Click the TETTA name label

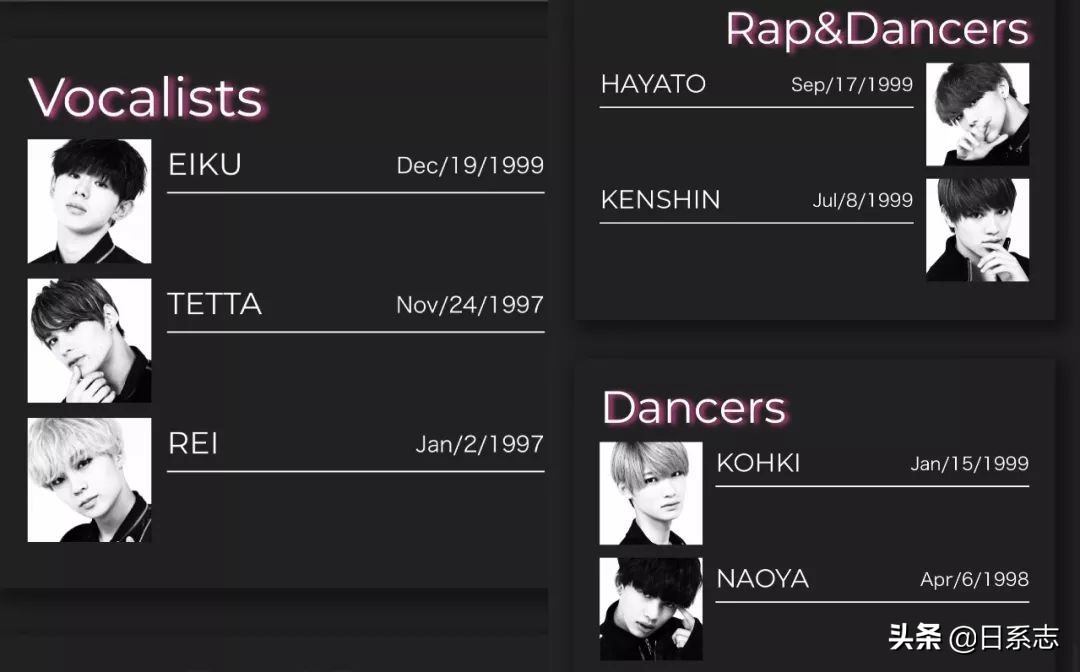click(x=215, y=304)
